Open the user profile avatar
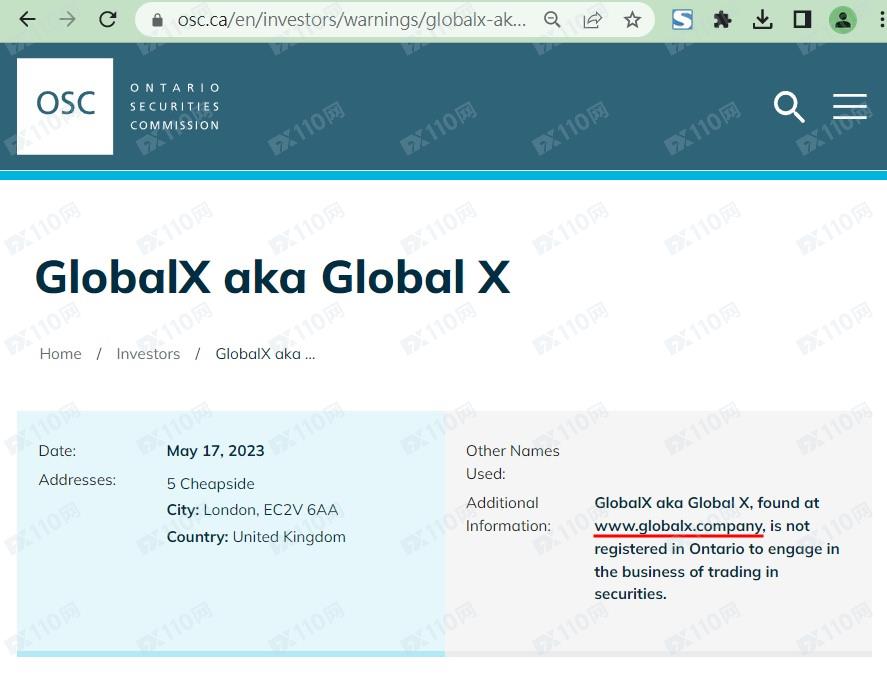Image resolution: width=887 pixels, height=689 pixels. coord(843,20)
